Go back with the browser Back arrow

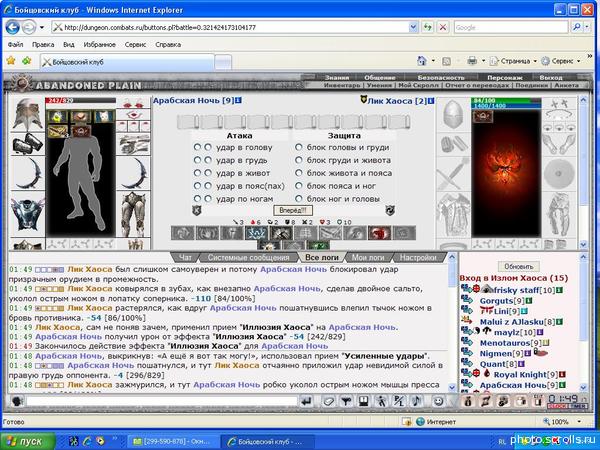coord(13,28)
